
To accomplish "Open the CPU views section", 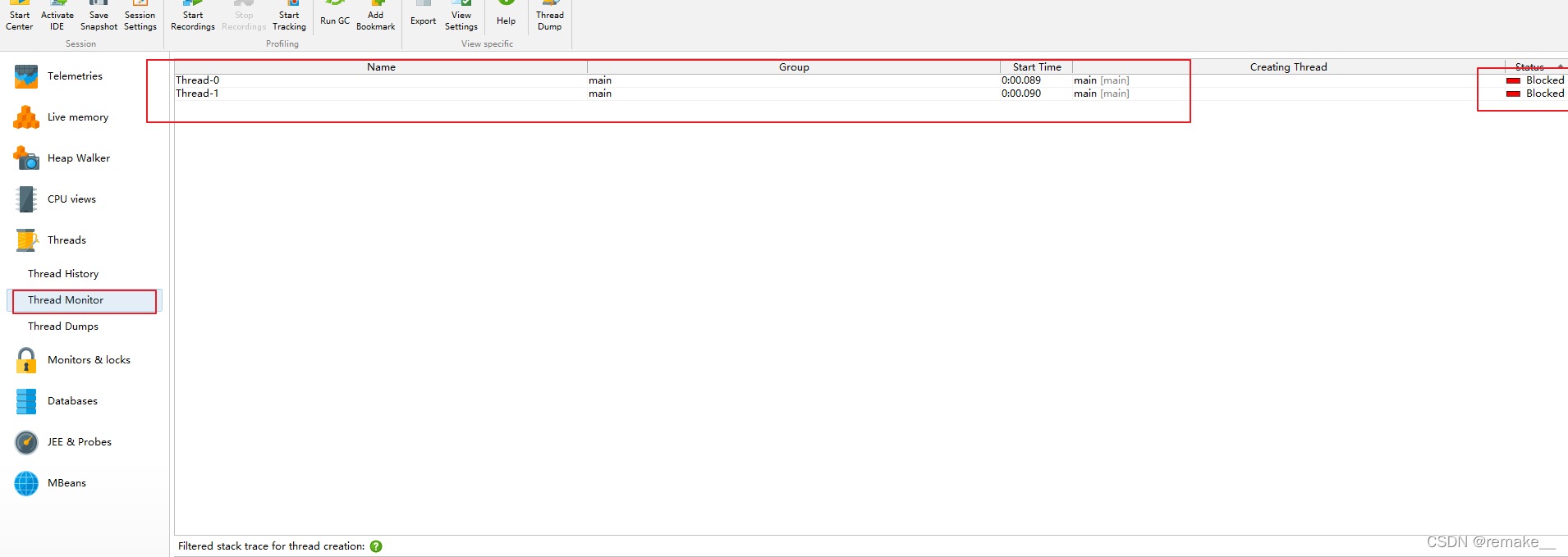I will click(x=71, y=199).
